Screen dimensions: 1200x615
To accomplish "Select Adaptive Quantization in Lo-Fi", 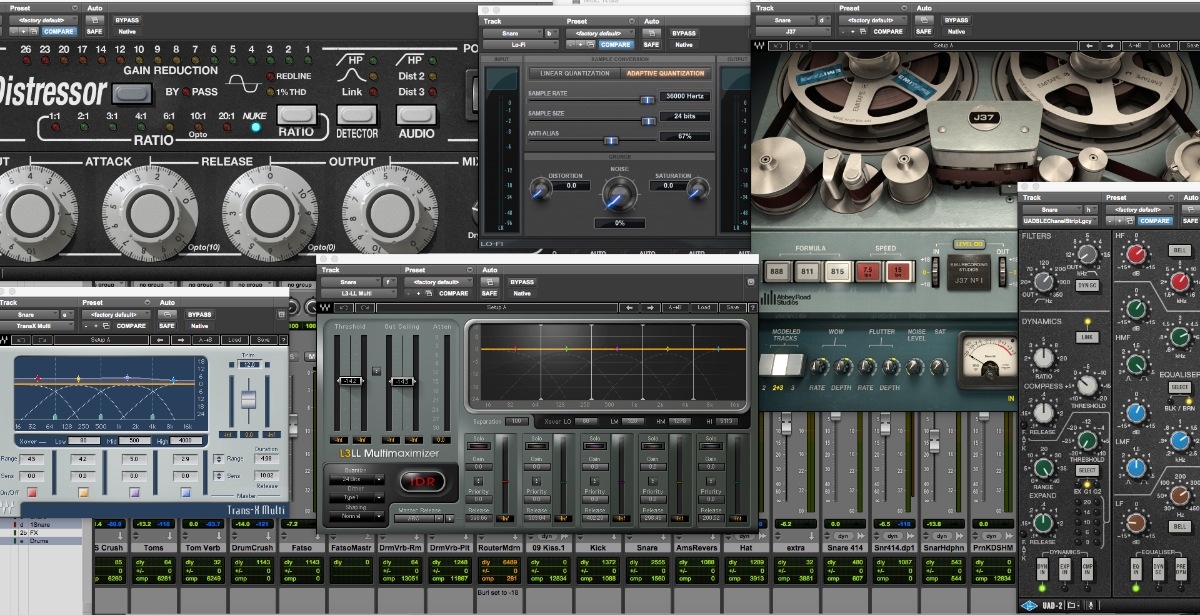I will pyautogui.click(x=665, y=74).
